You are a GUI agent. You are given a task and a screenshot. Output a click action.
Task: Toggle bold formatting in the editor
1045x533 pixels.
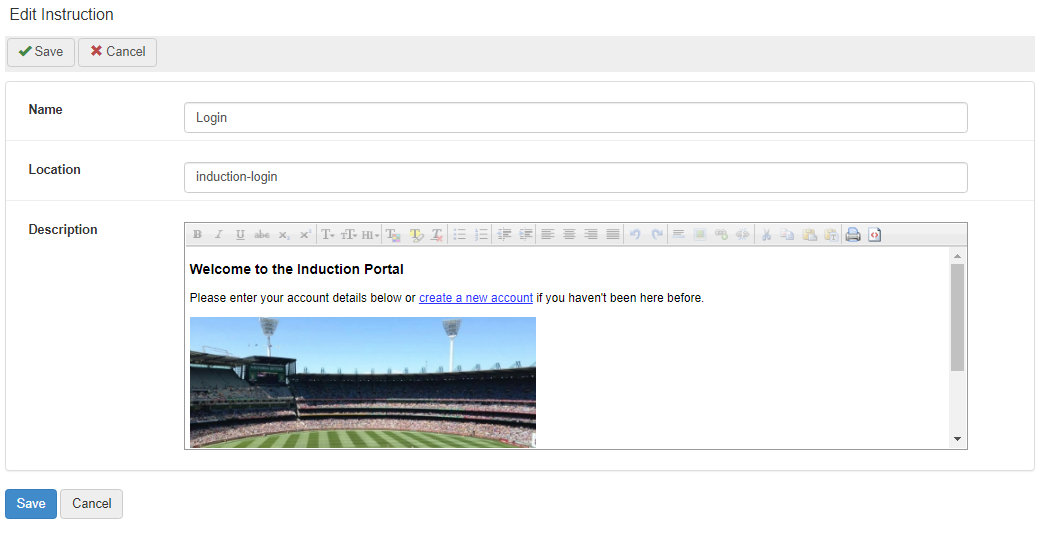197,235
